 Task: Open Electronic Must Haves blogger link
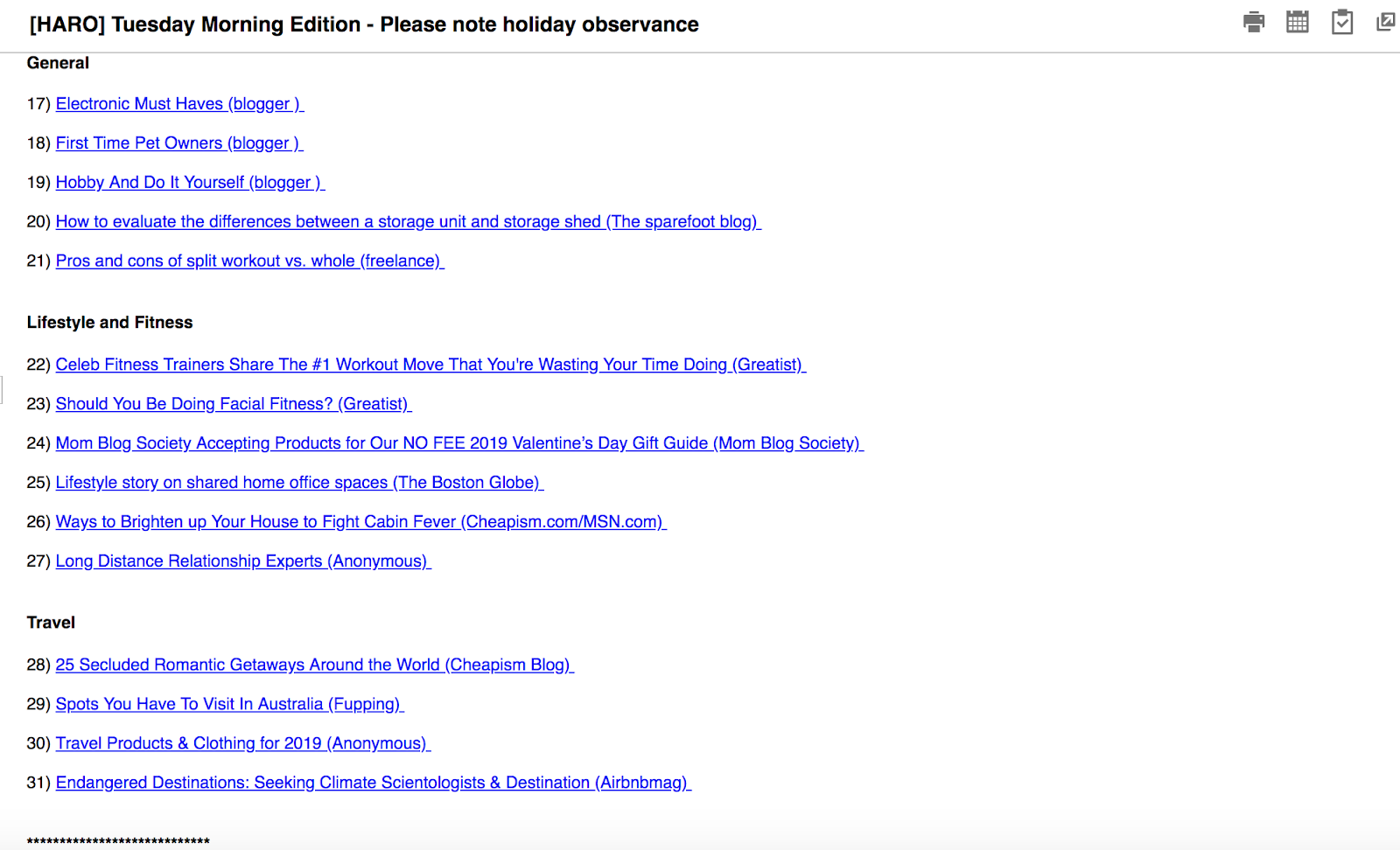coord(178,104)
